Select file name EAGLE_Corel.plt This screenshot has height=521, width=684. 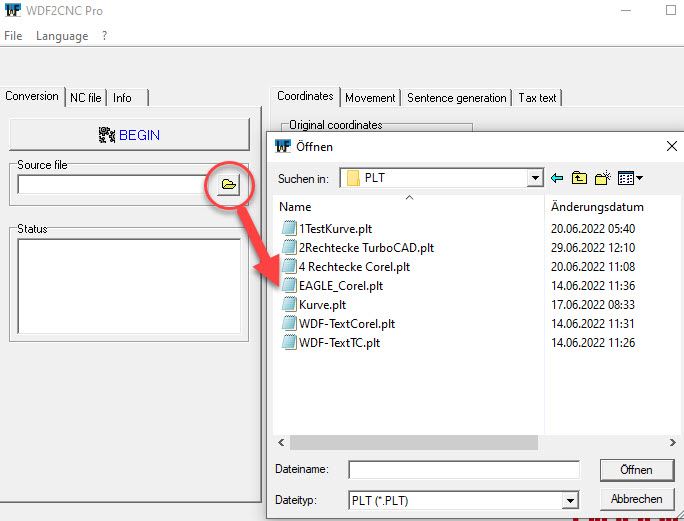(x=341, y=286)
